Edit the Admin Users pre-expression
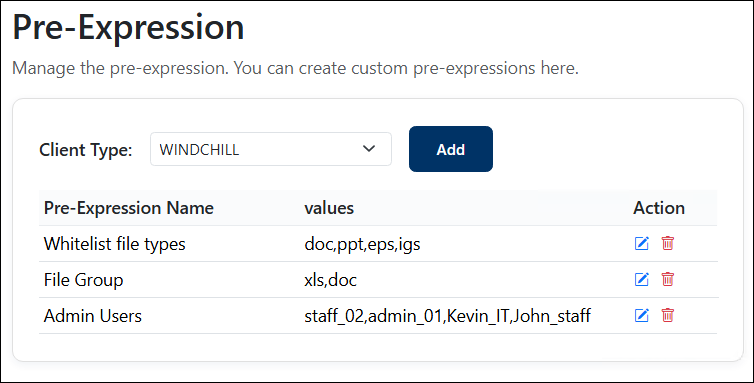This screenshot has height=383, width=754. 641,316
